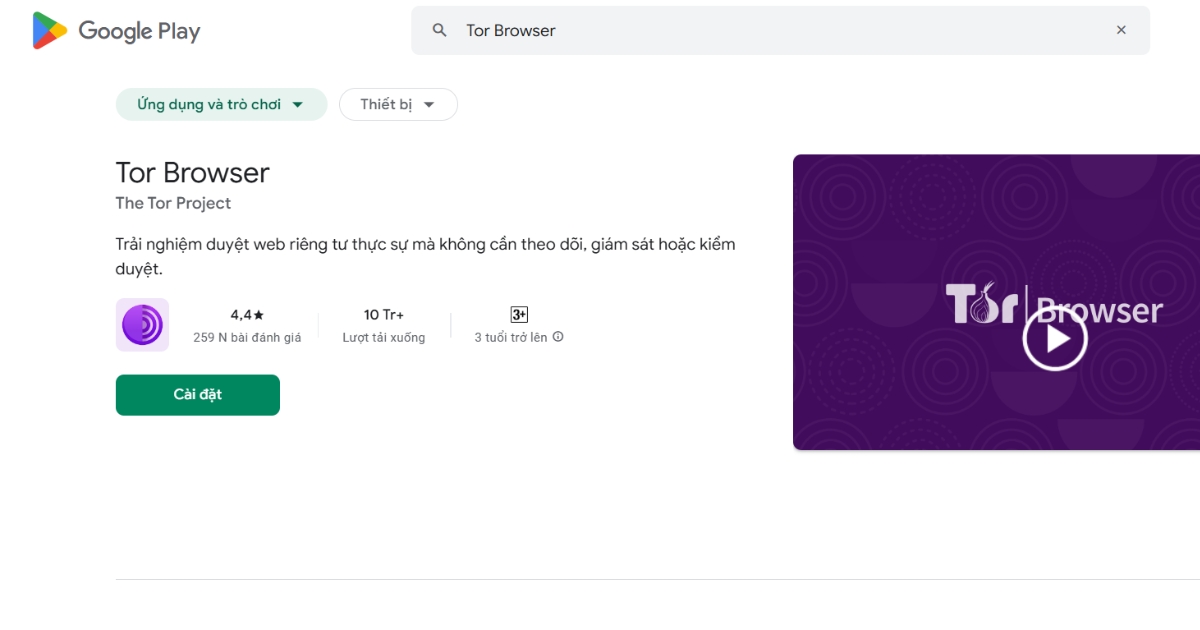Screen dimensions: 1200x630
Task: Select the 'Ứng dụng và trò chơi' filter chip label
Action: pos(209,105)
